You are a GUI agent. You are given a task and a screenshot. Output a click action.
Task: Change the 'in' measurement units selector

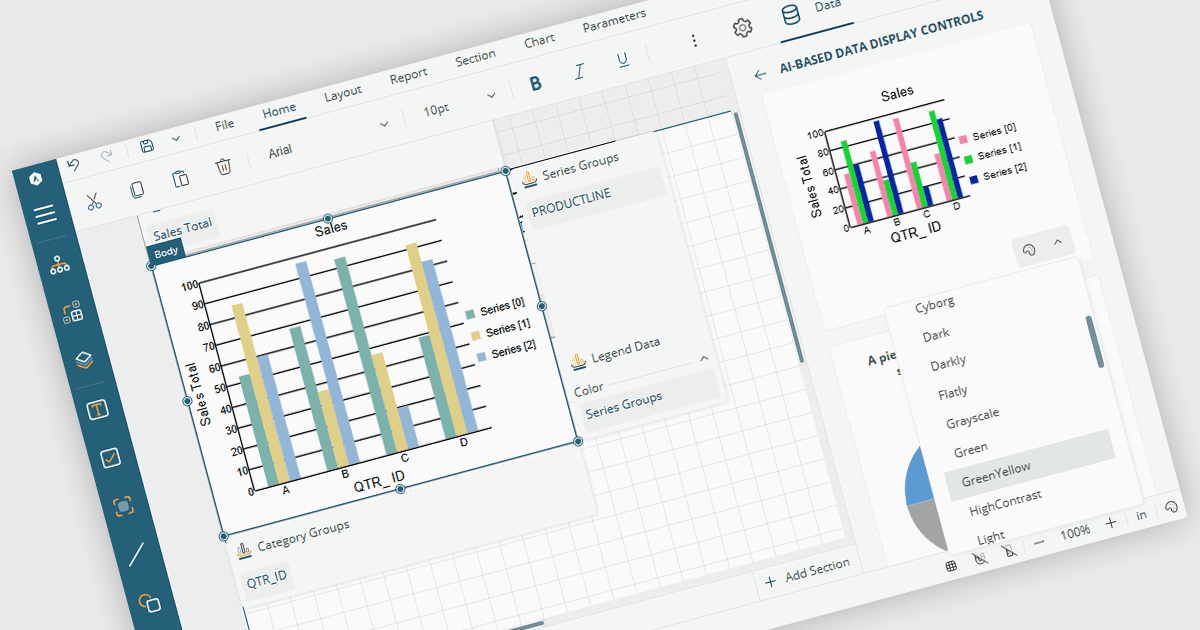coord(1142,515)
